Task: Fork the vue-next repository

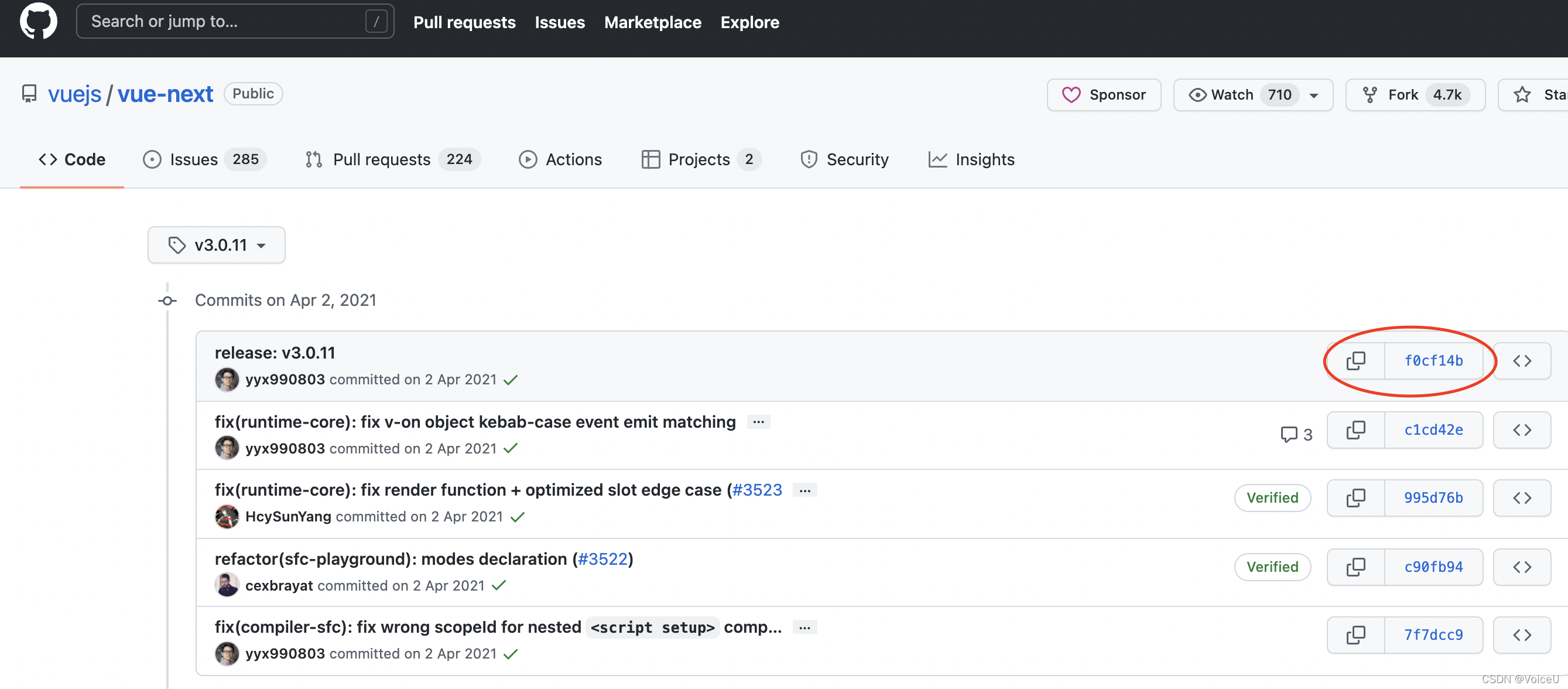Action: pyautogui.click(x=1415, y=94)
